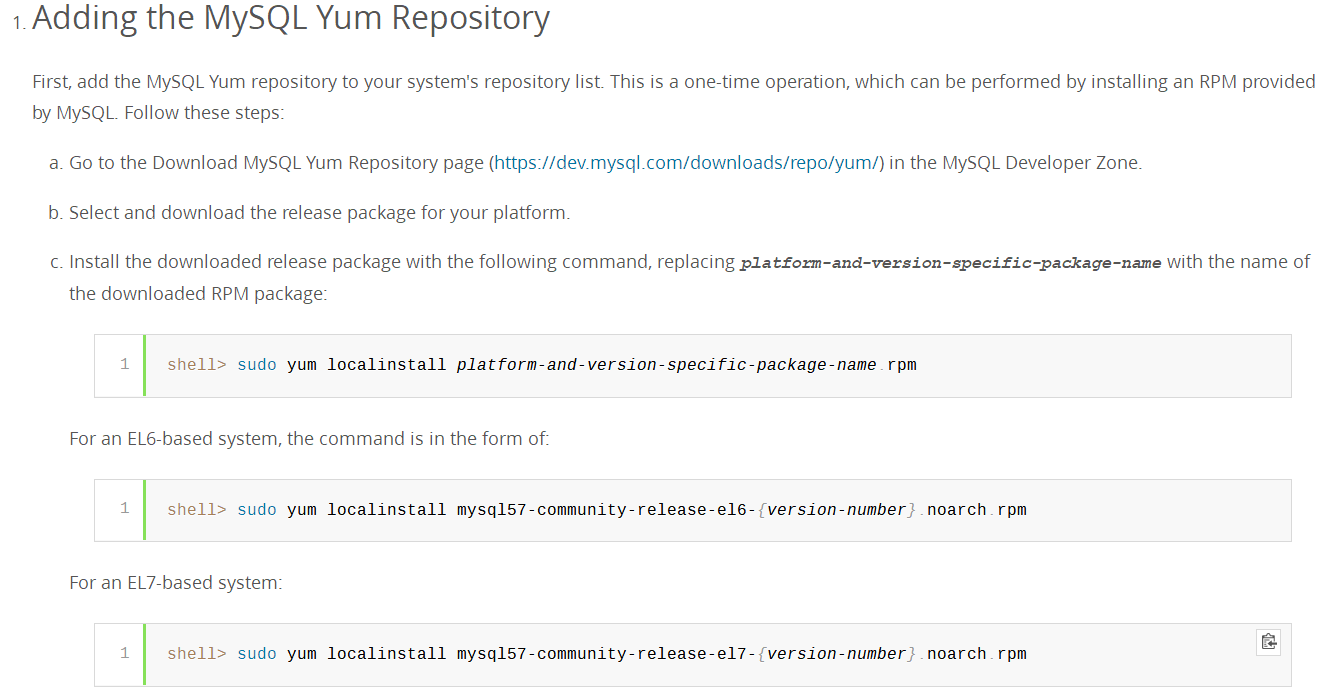Click step b 'Select and download the release package'

coord(319,212)
